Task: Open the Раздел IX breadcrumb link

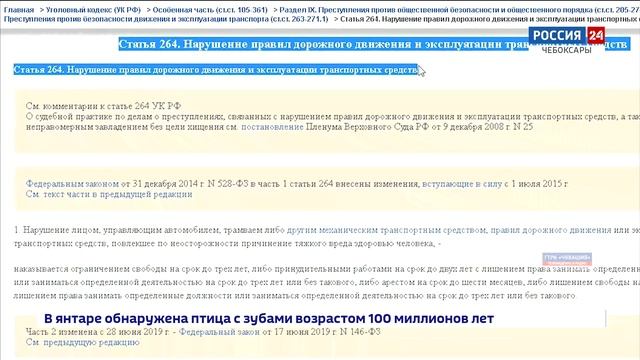Action: [x=460, y=9]
